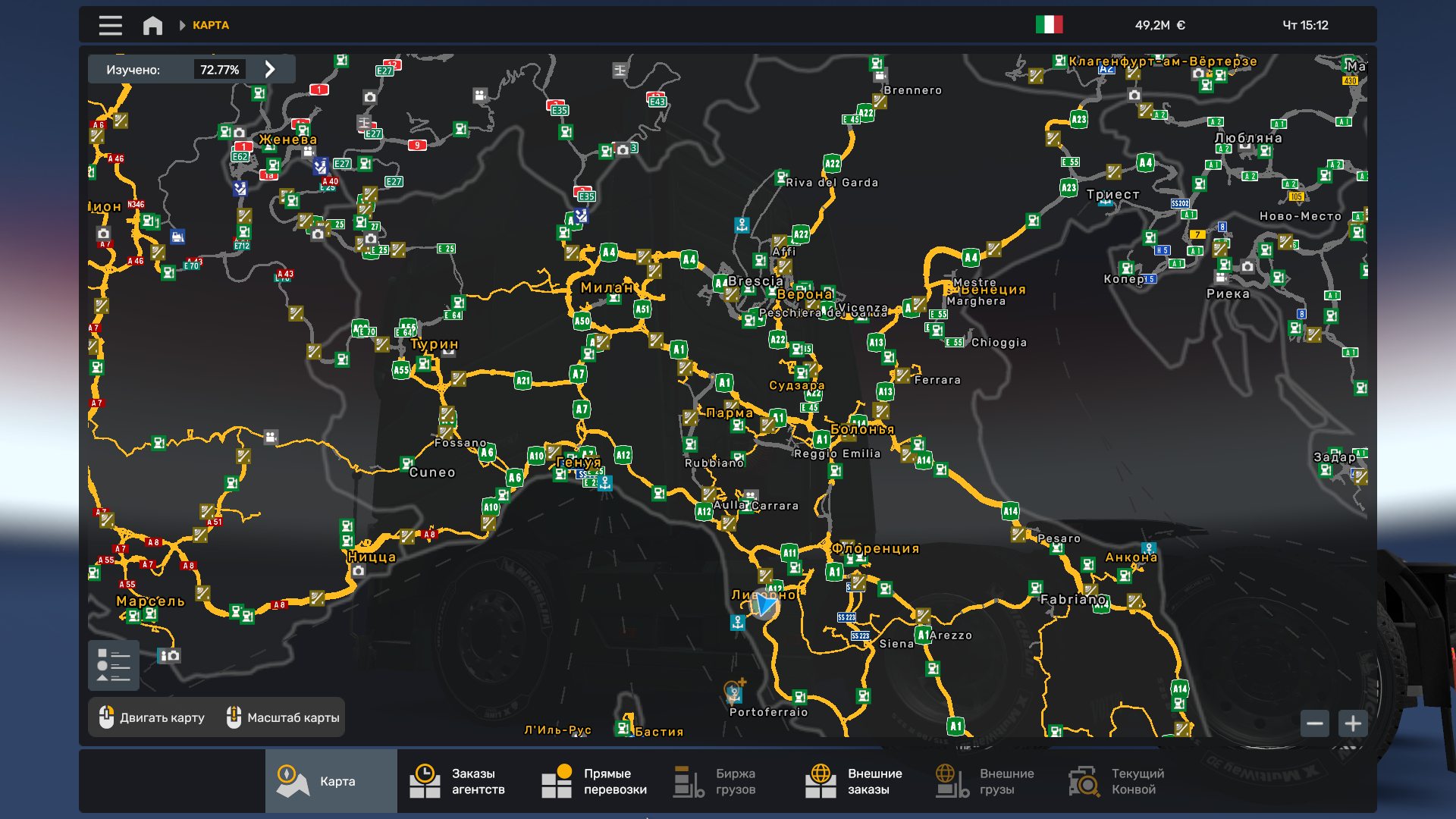The width and height of the screenshot is (1456, 819).
Task: Click the game clock Чт 15:12
Action: 1305,25
